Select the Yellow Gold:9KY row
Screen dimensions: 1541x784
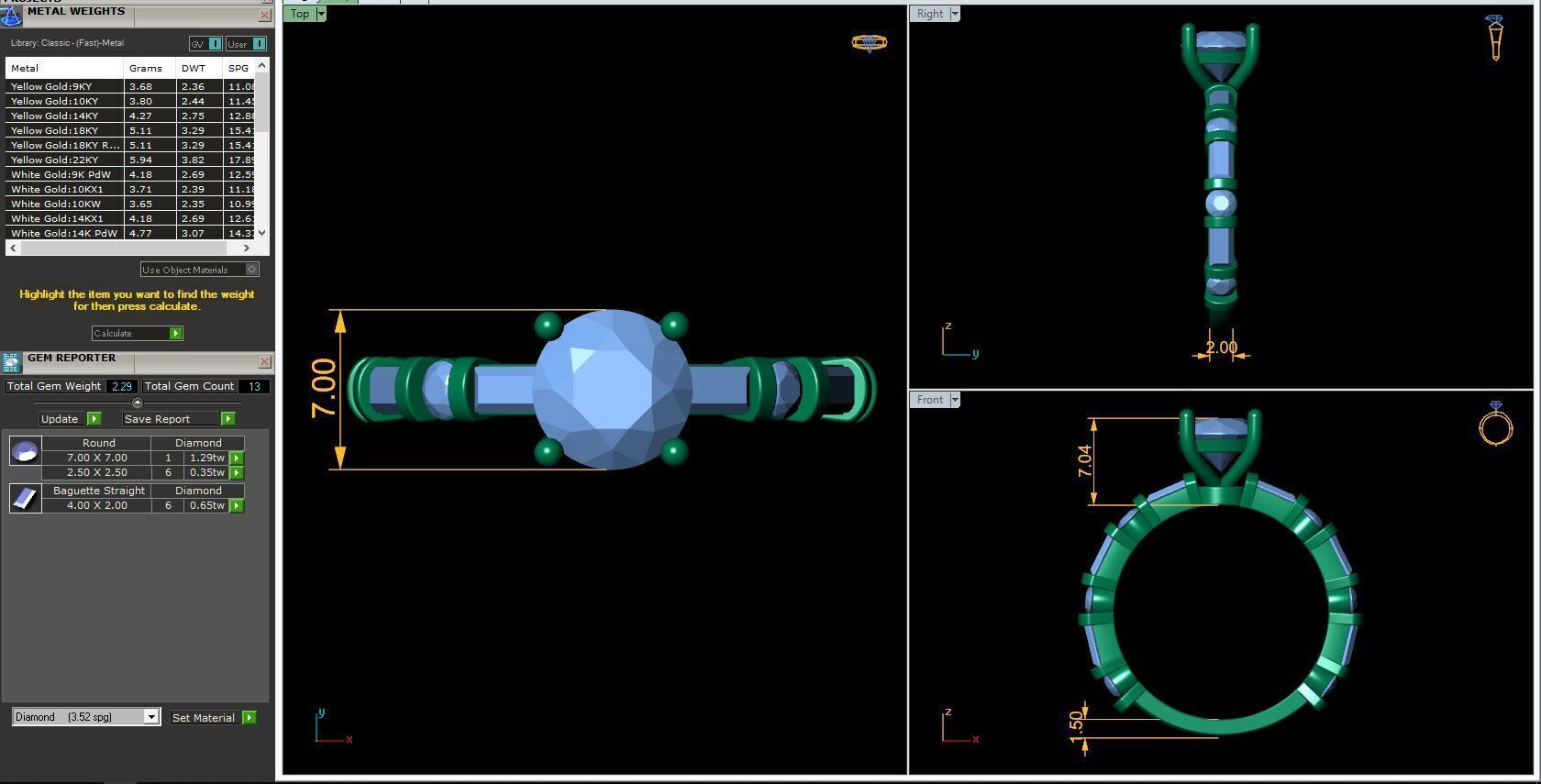click(x=130, y=86)
